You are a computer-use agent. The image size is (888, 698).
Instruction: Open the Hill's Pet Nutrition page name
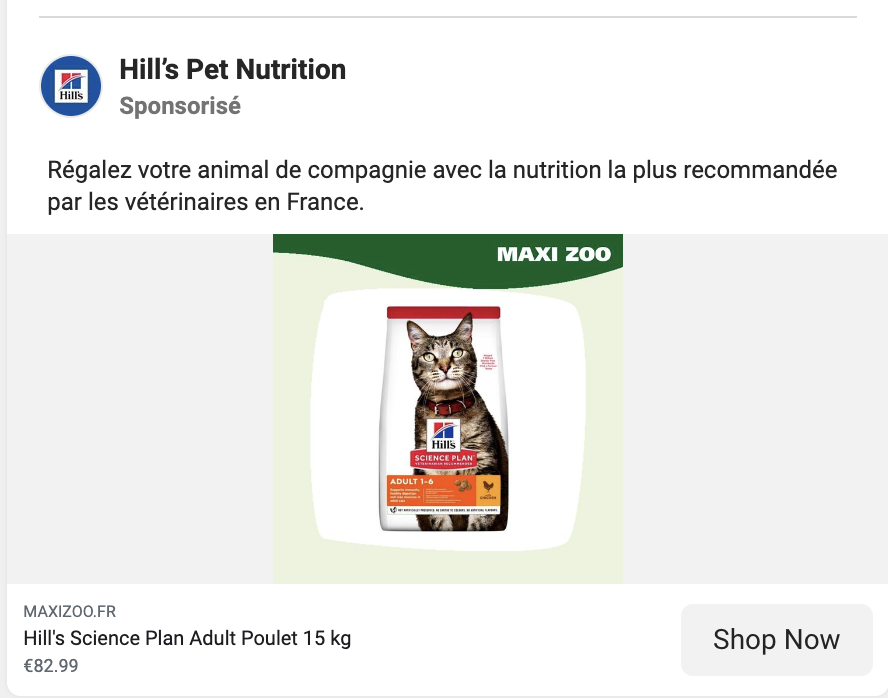click(232, 70)
